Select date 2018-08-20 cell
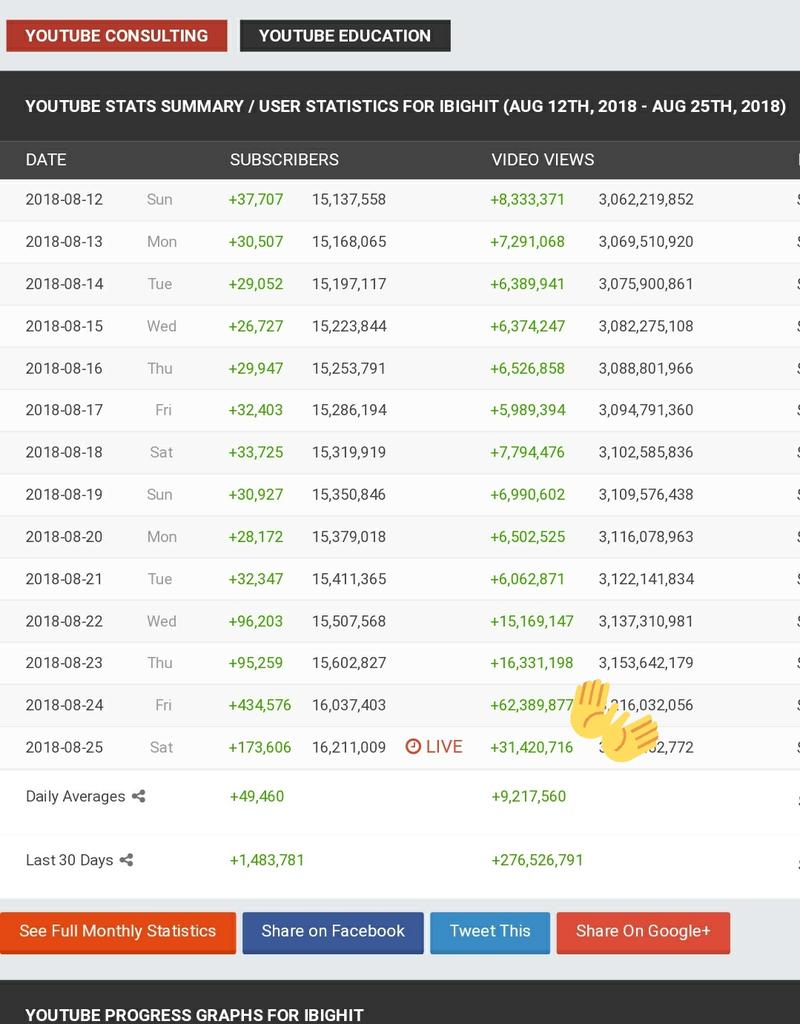This screenshot has width=800, height=1024. [x=64, y=537]
